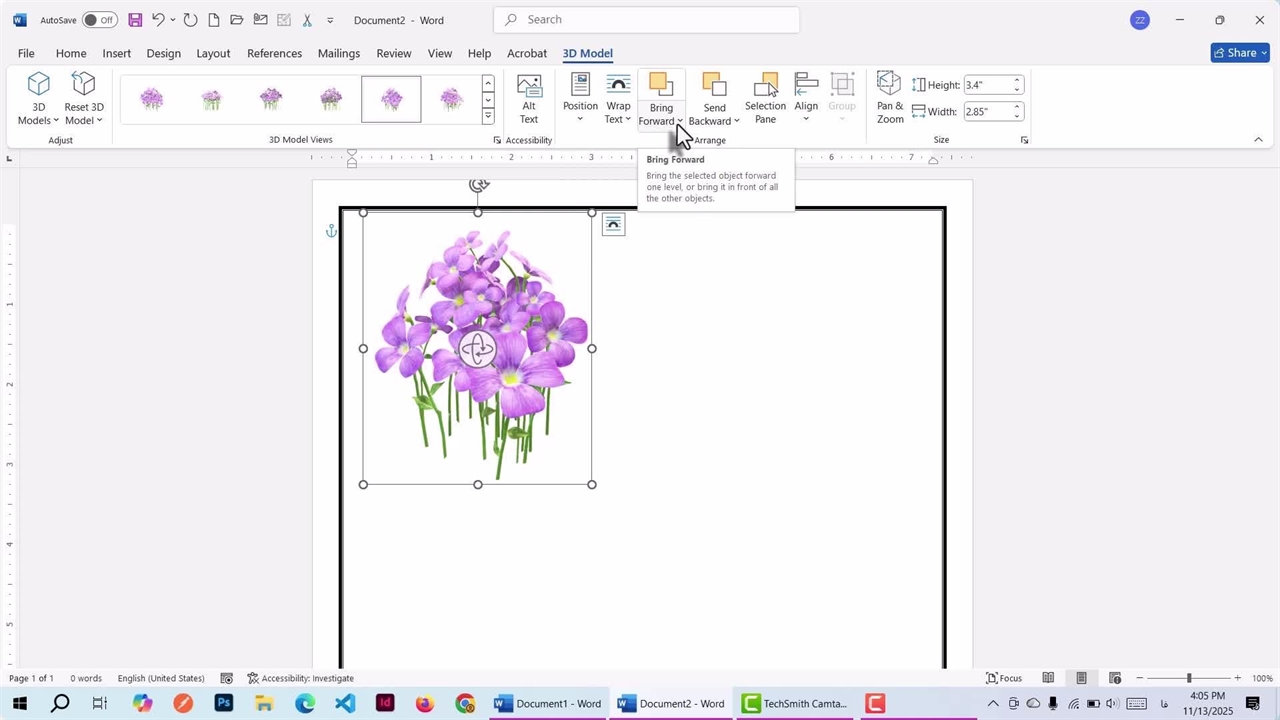Click the layout options icon beside model
1280x720 pixels.
613,225
